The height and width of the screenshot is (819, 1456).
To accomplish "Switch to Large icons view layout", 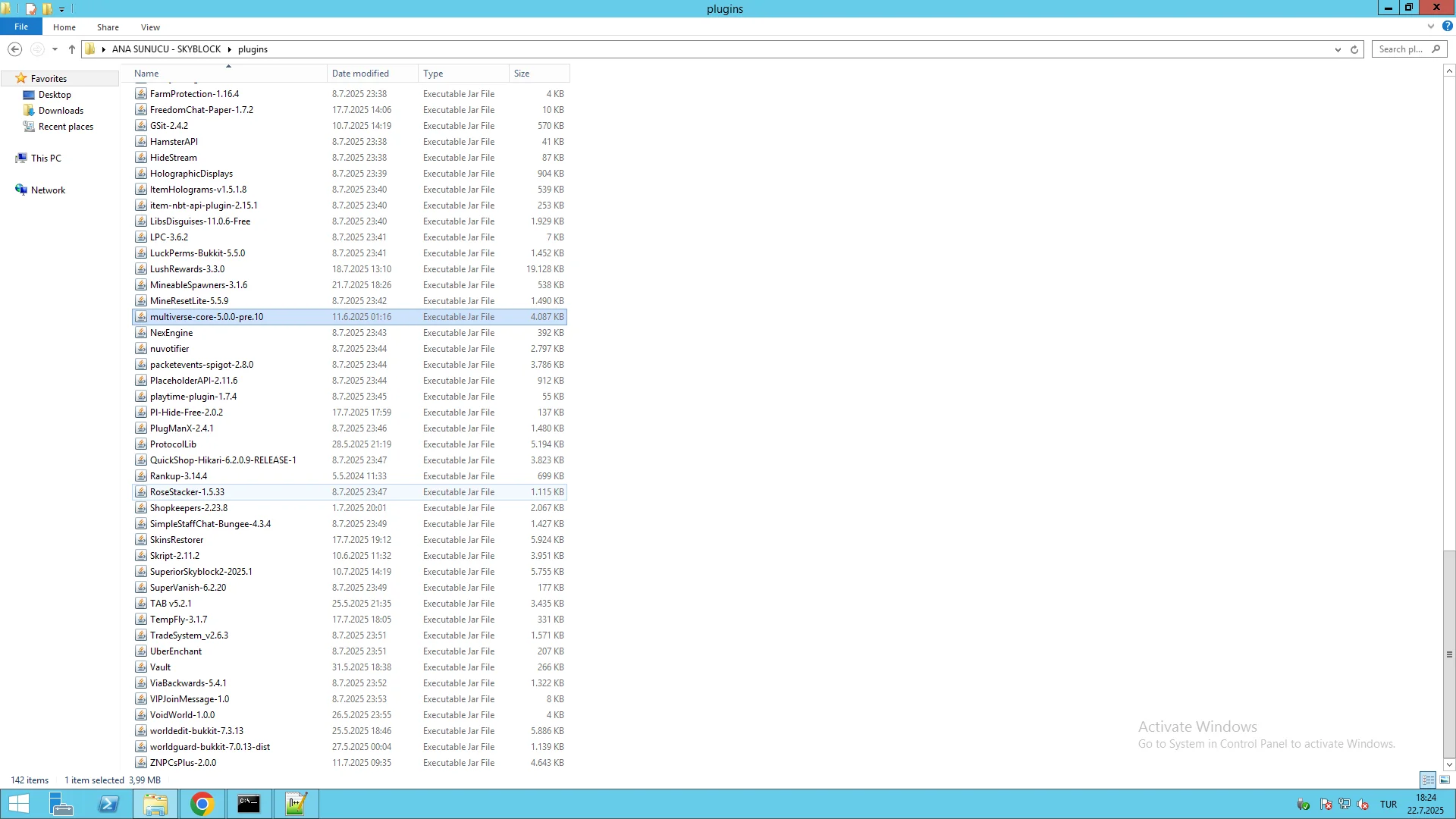I will pyautogui.click(x=1445, y=780).
